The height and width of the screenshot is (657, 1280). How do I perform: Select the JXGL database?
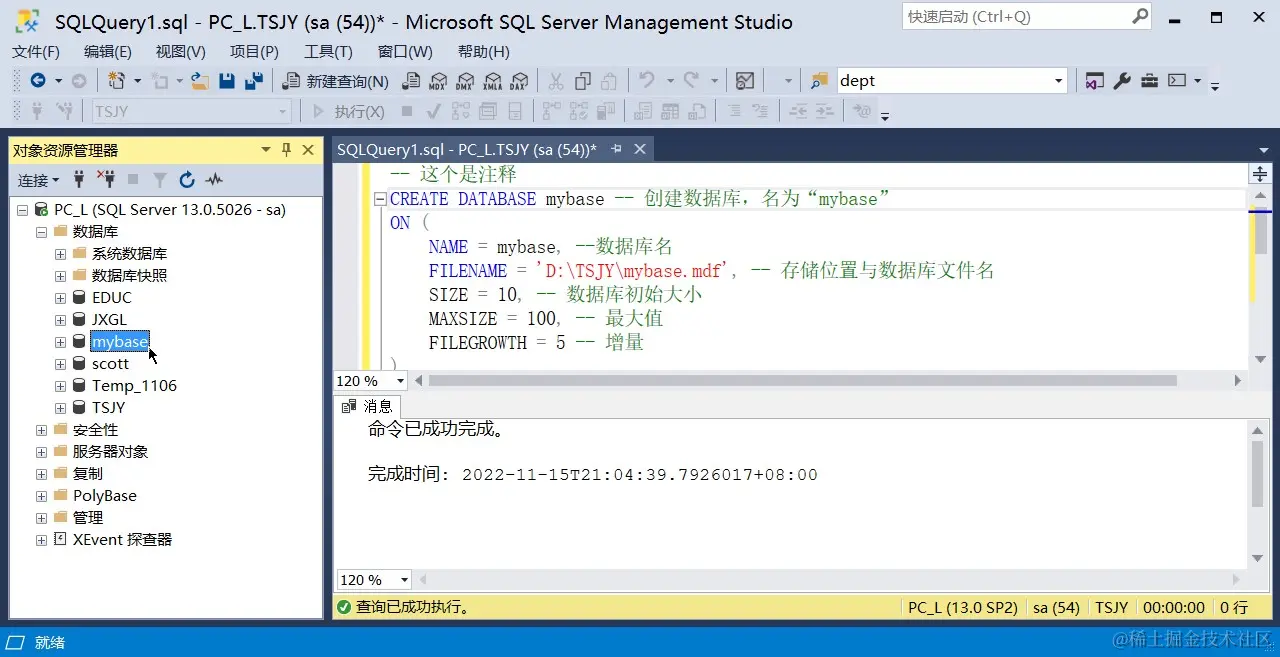(x=109, y=320)
